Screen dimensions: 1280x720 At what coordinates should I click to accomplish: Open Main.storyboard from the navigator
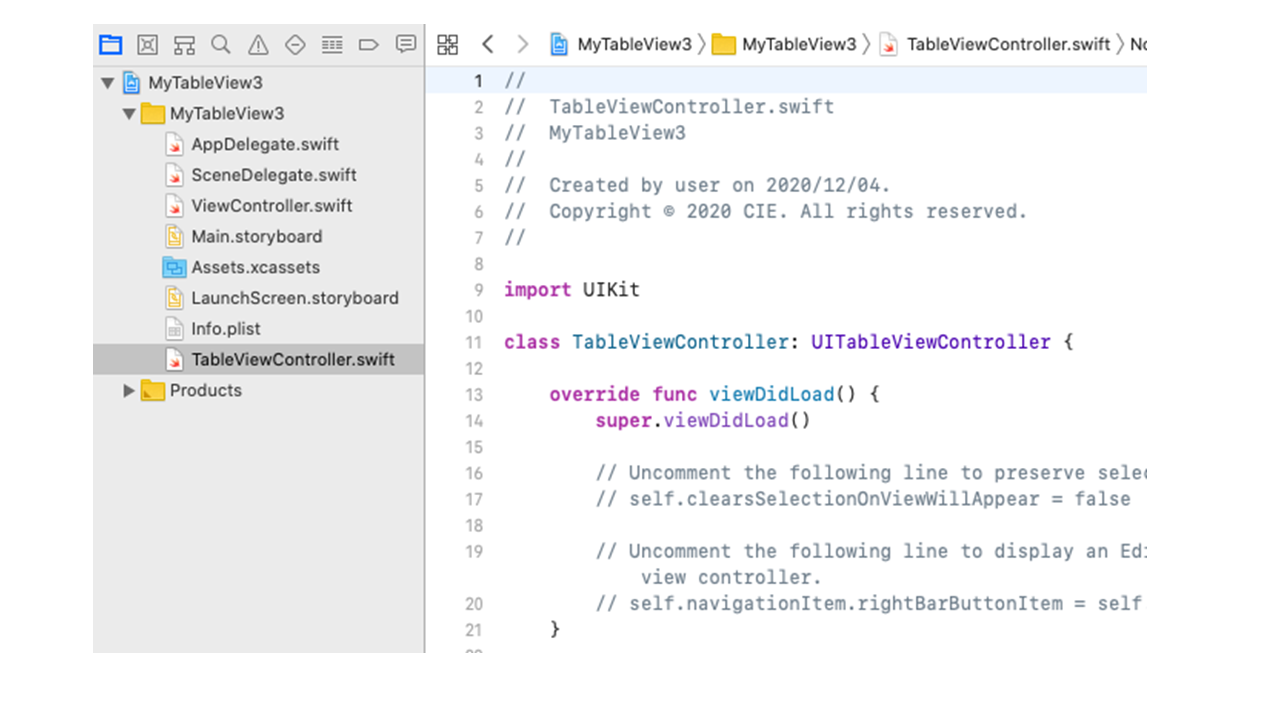pos(256,237)
